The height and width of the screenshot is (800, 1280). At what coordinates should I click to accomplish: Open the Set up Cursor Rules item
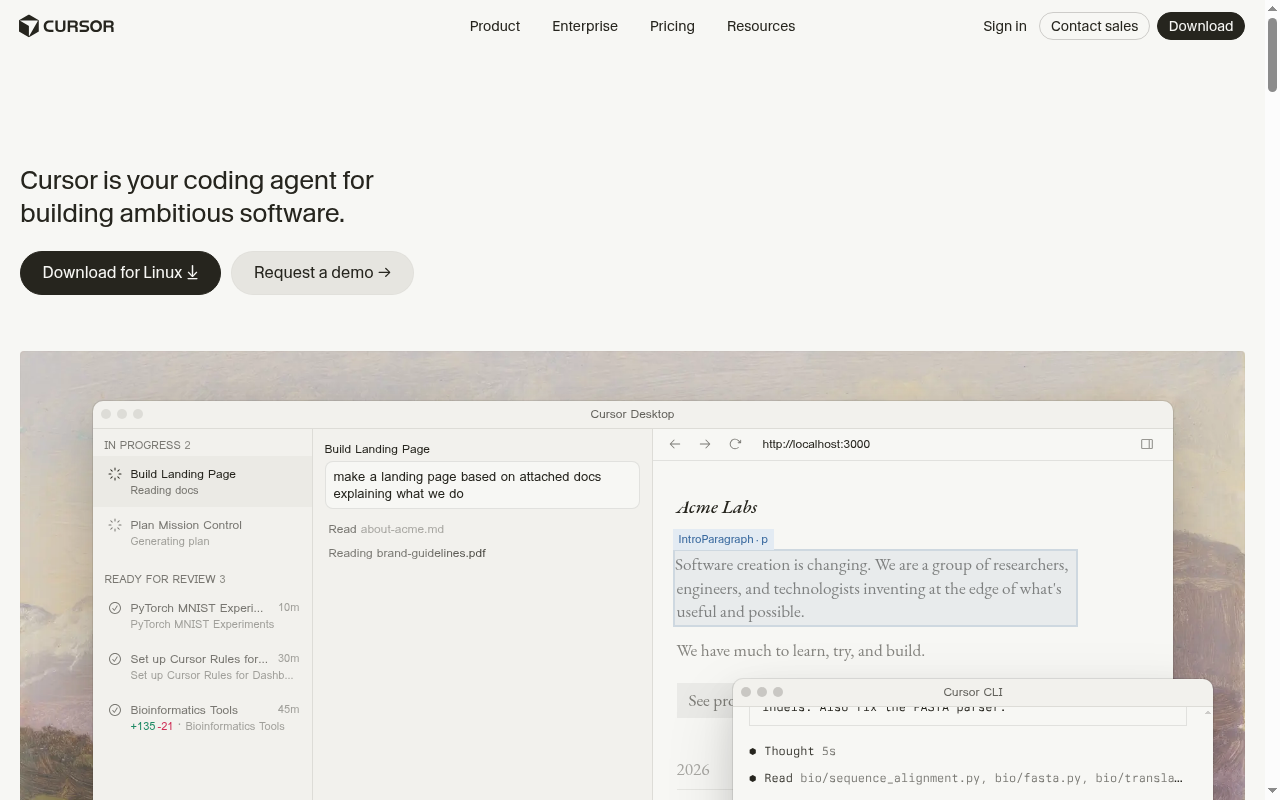(x=203, y=666)
